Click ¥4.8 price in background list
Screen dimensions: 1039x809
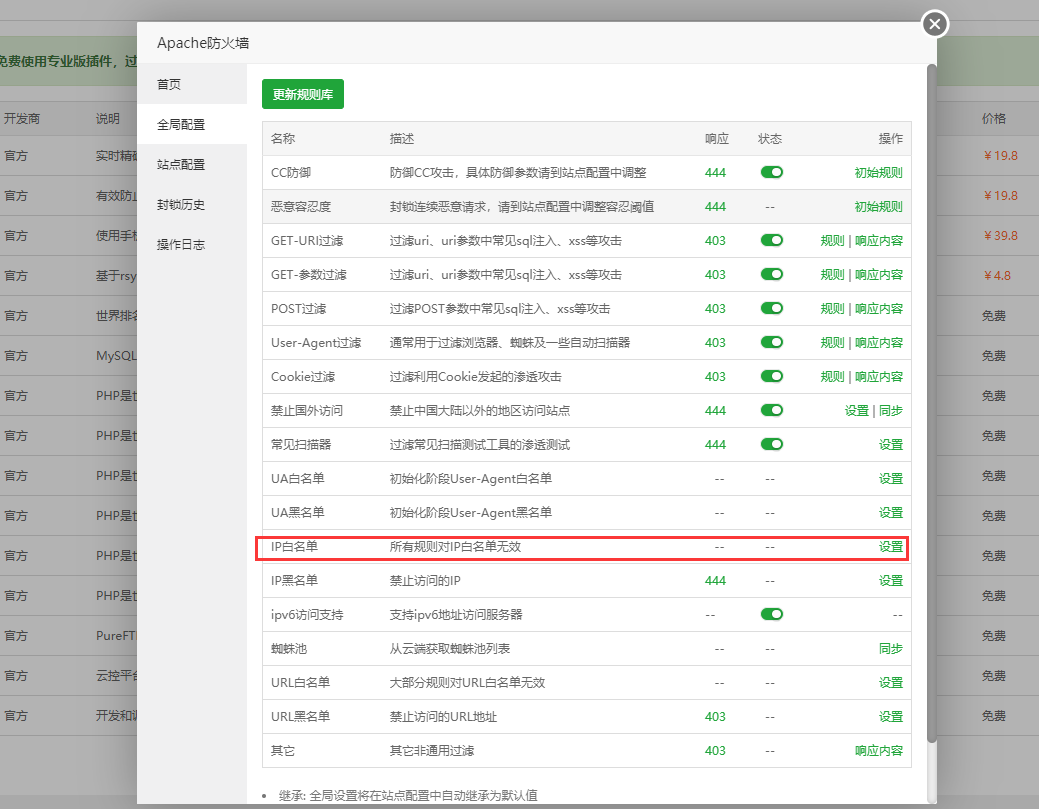pos(997,276)
